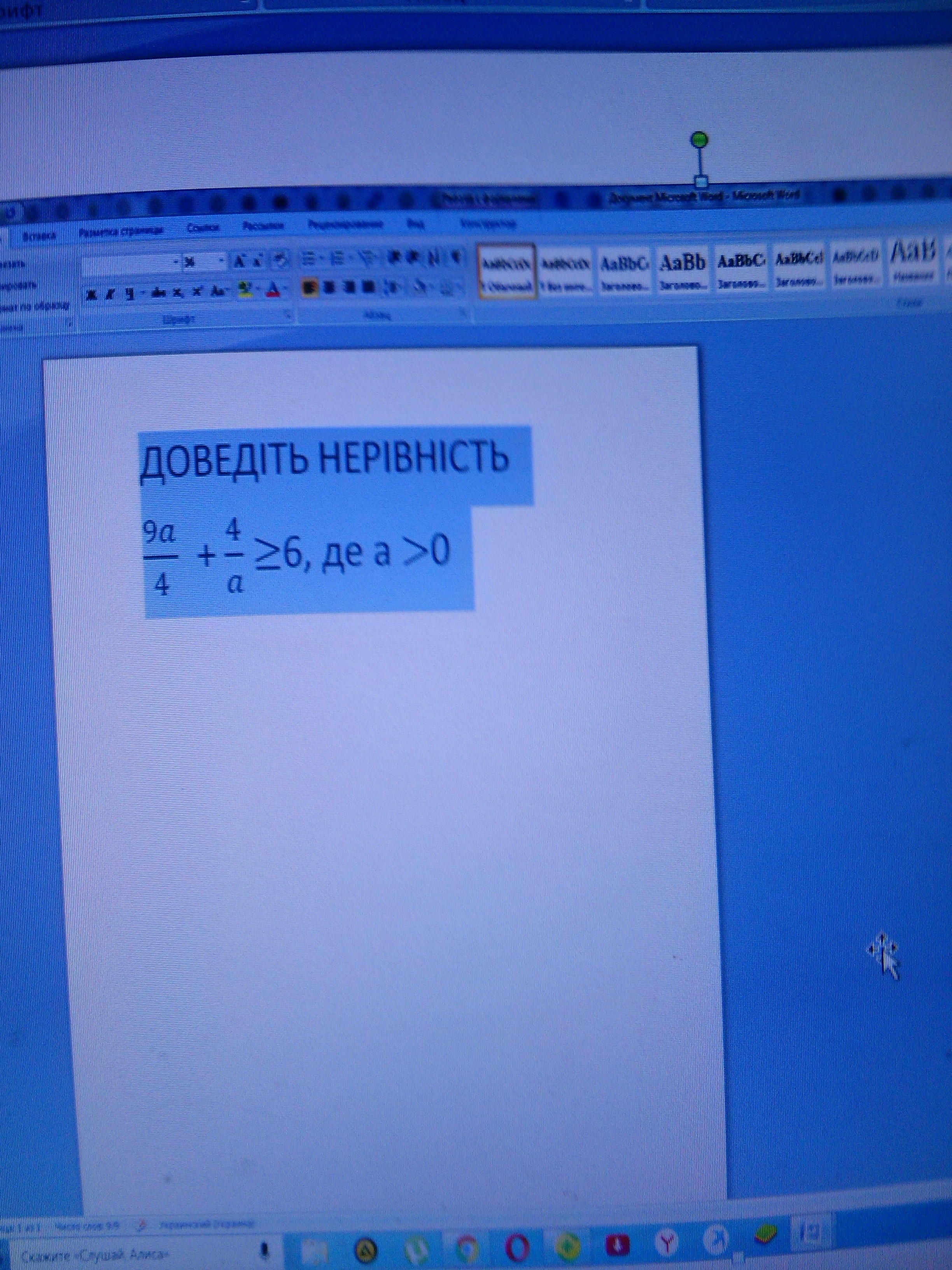
Task: Click the microphone icon in the taskbar
Action: [264, 1250]
